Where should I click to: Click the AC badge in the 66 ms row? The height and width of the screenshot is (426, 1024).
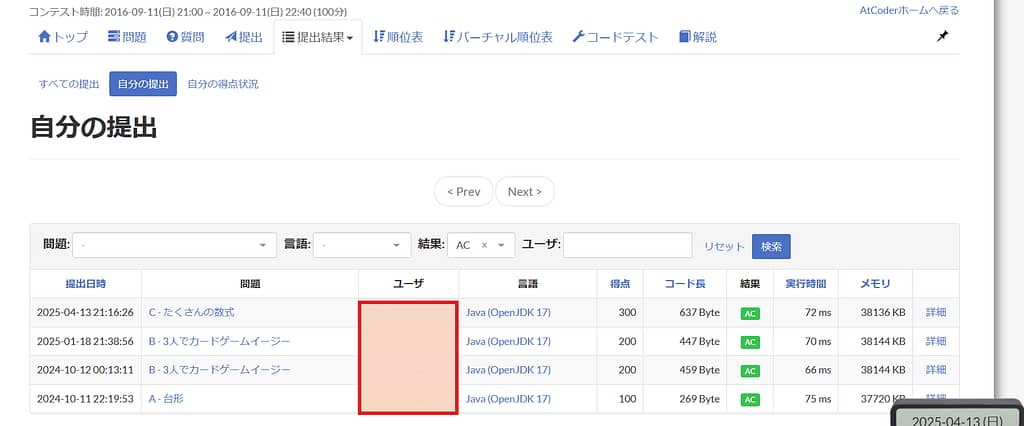(750, 370)
